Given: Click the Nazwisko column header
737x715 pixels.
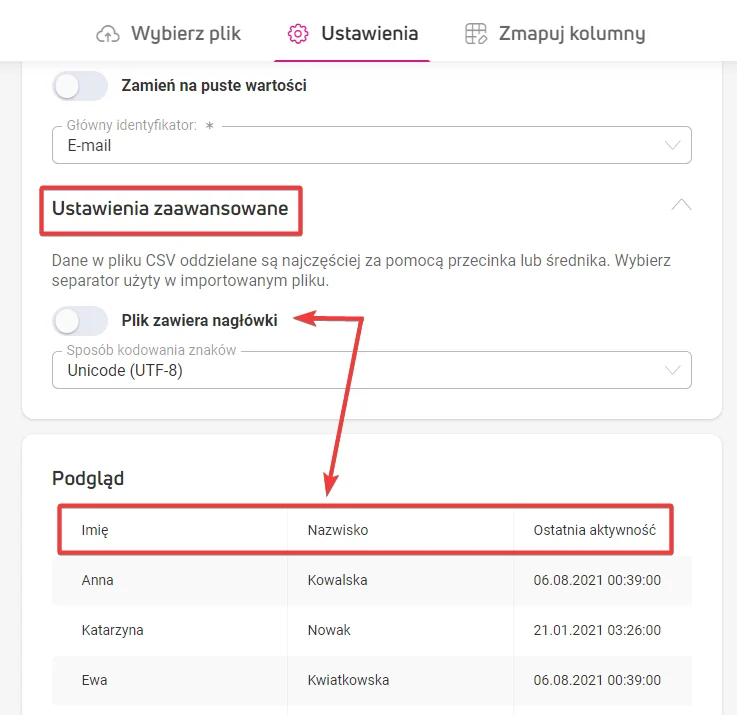Looking at the screenshot, I should (x=338, y=530).
